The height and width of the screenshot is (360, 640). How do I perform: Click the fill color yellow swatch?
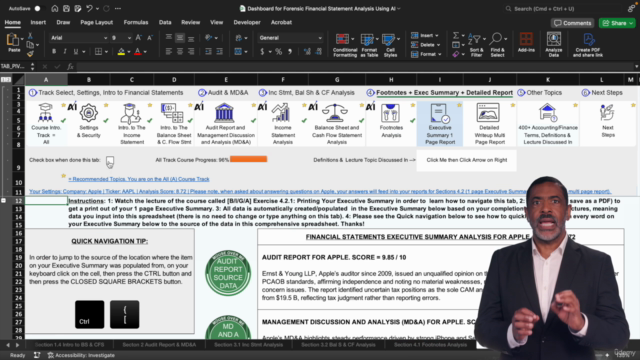tap(121, 52)
